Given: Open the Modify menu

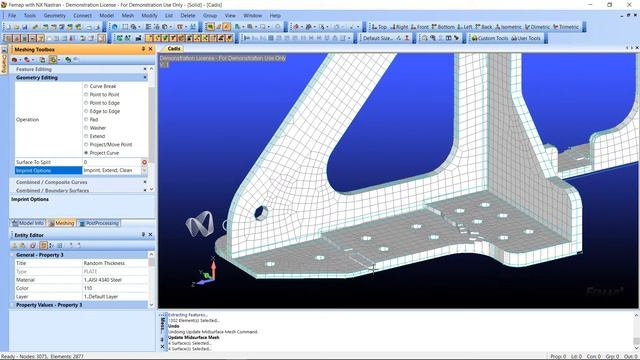Looking at the screenshot, I should (x=149, y=16).
